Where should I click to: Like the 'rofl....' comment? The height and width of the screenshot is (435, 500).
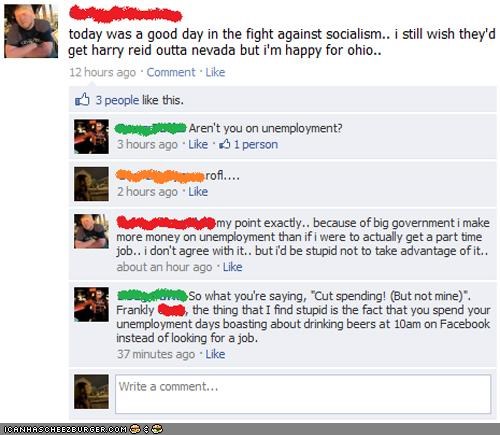(198, 192)
